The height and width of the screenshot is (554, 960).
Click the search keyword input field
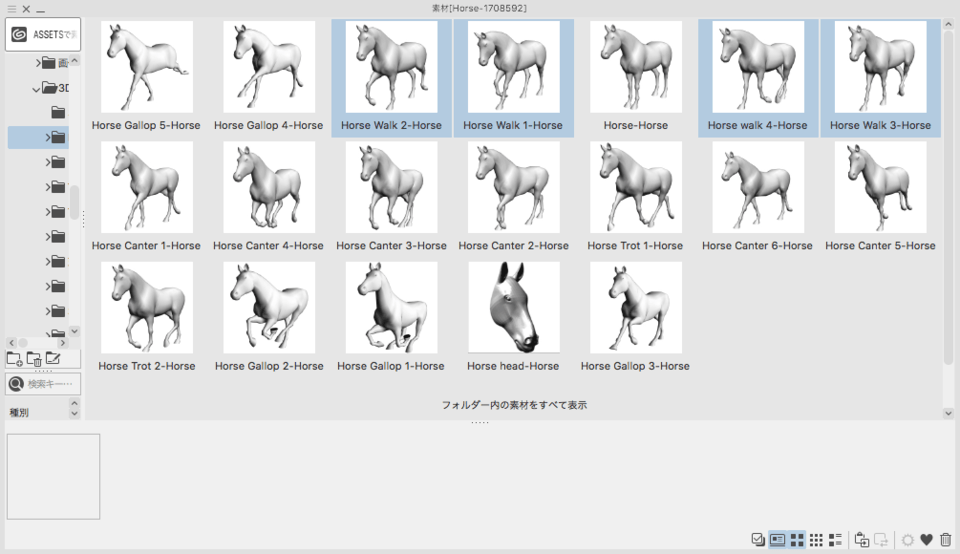[x=50, y=384]
